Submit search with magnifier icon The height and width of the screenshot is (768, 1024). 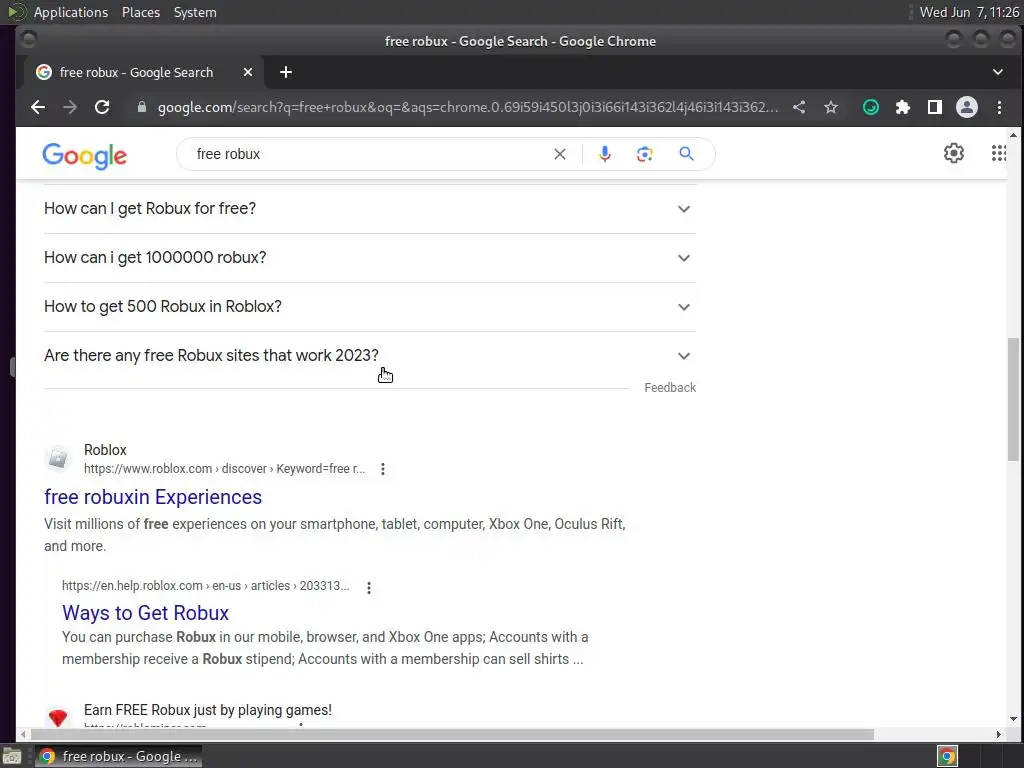click(686, 154)
